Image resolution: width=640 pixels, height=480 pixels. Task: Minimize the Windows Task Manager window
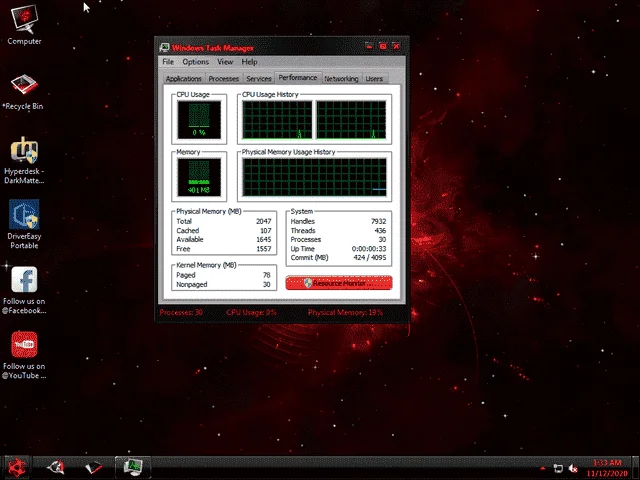click(369, 46)
